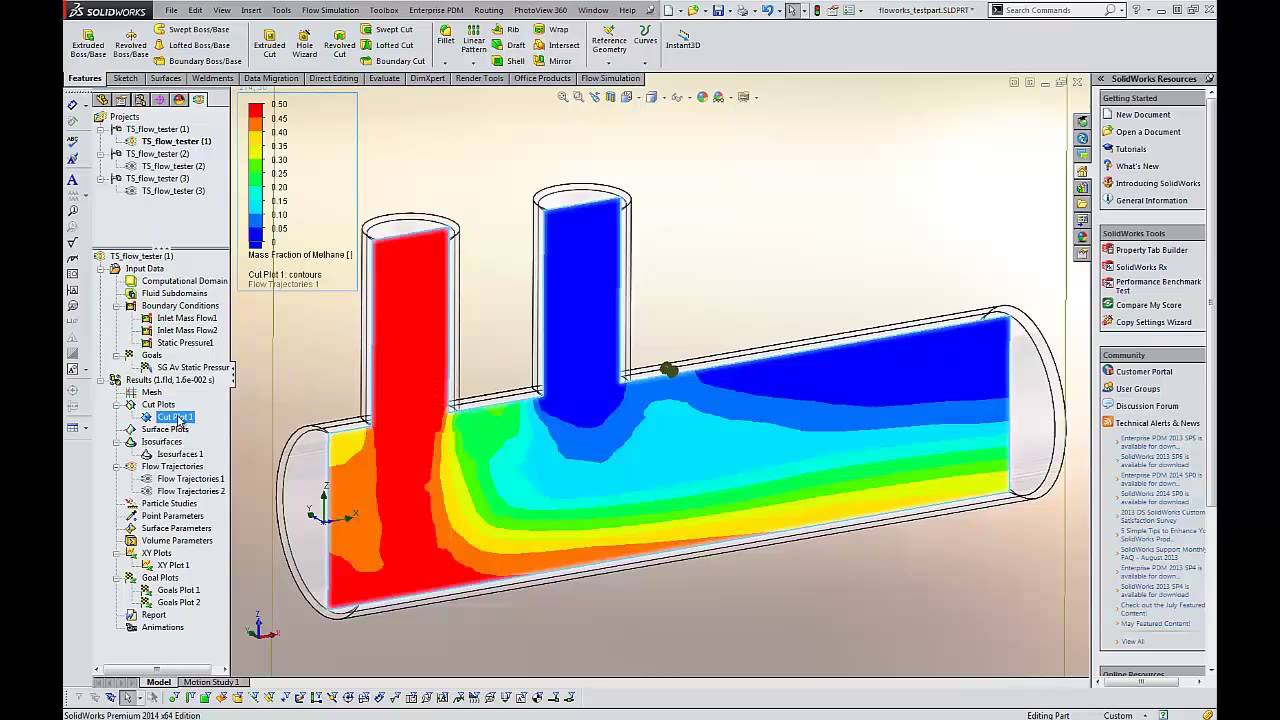Open the Curves tool
The image size is (1280, 720).
pos(646,35)
